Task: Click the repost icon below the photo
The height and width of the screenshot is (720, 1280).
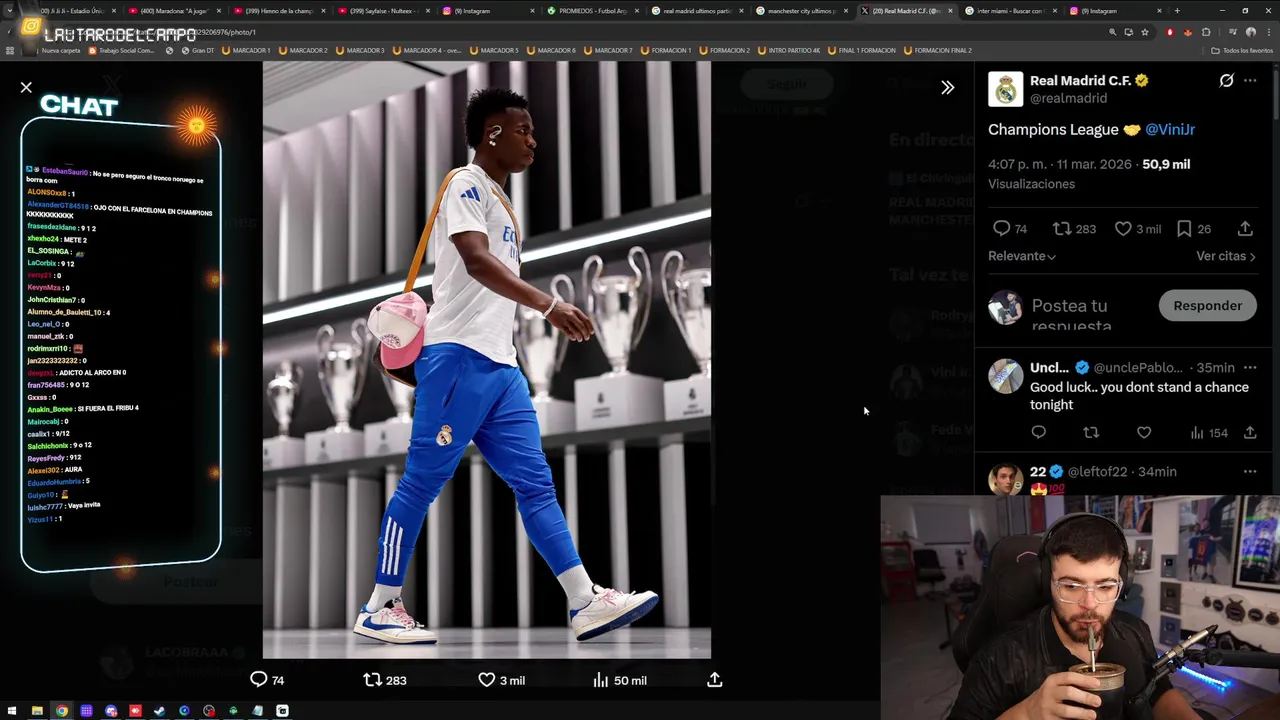Action: (x=372, y=680)
